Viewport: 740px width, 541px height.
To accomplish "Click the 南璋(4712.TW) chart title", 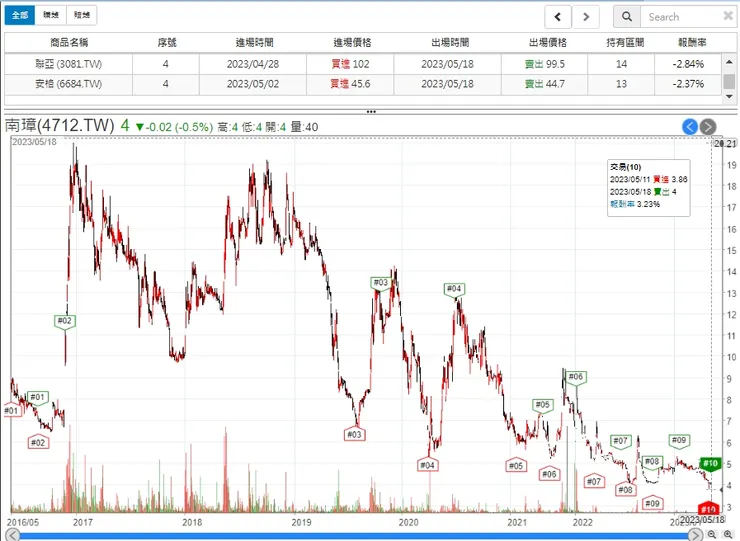I will click(x=59, y=126).
